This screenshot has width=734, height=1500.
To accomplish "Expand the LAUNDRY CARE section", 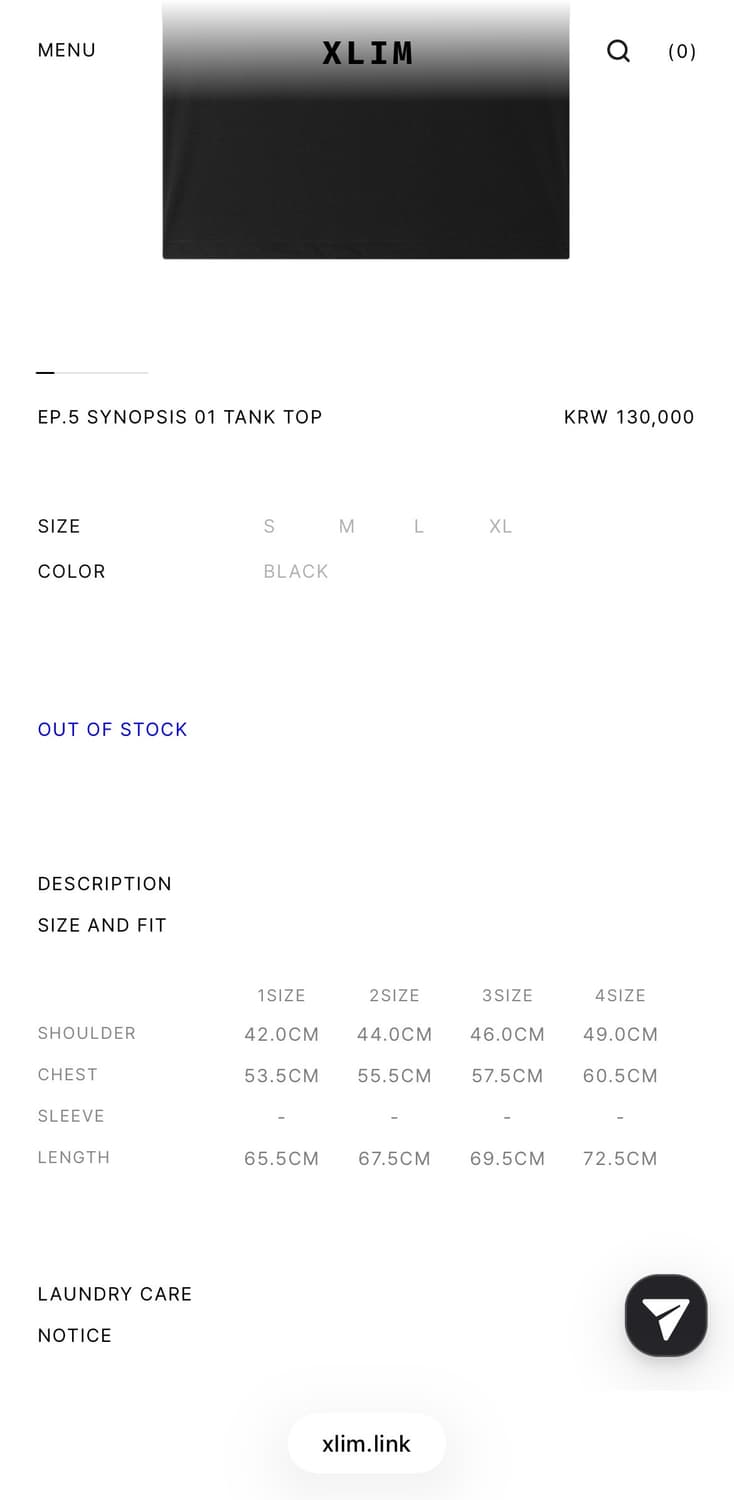I will (x=115, y=1294).
